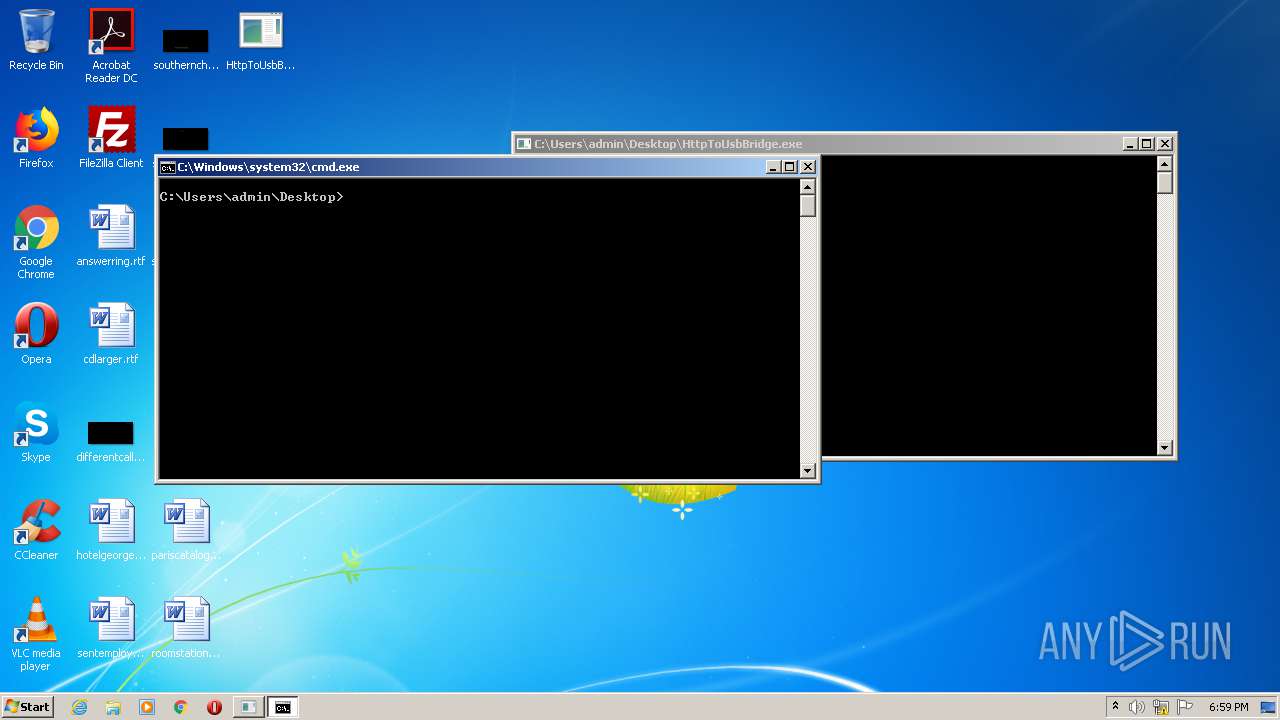Screen dimensions: 1280x720
Task: Click scroll down arrow in HttpToUsbBridge window
Action: tap(1165, 448)
